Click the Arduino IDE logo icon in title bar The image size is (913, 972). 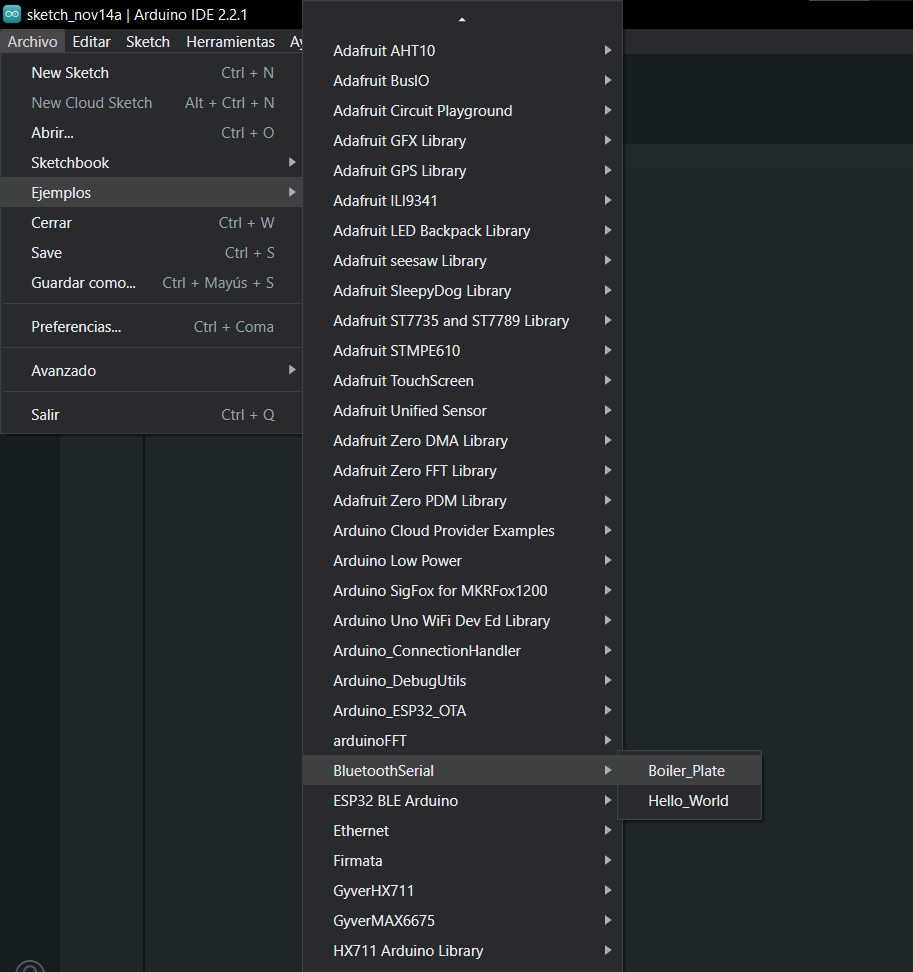[12, 14]
